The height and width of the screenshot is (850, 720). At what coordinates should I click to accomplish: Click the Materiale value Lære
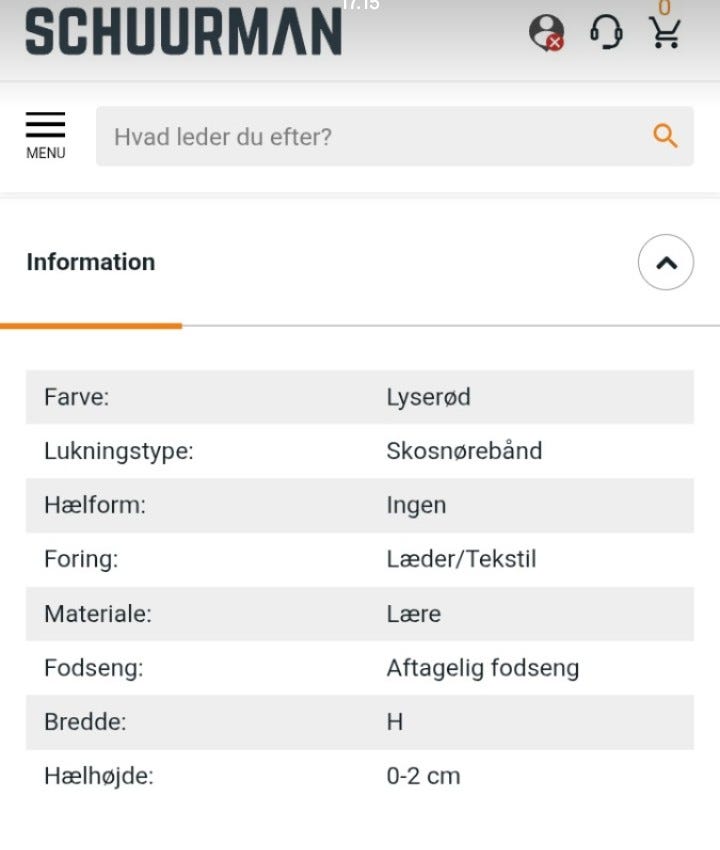click(x=414, y=614)
